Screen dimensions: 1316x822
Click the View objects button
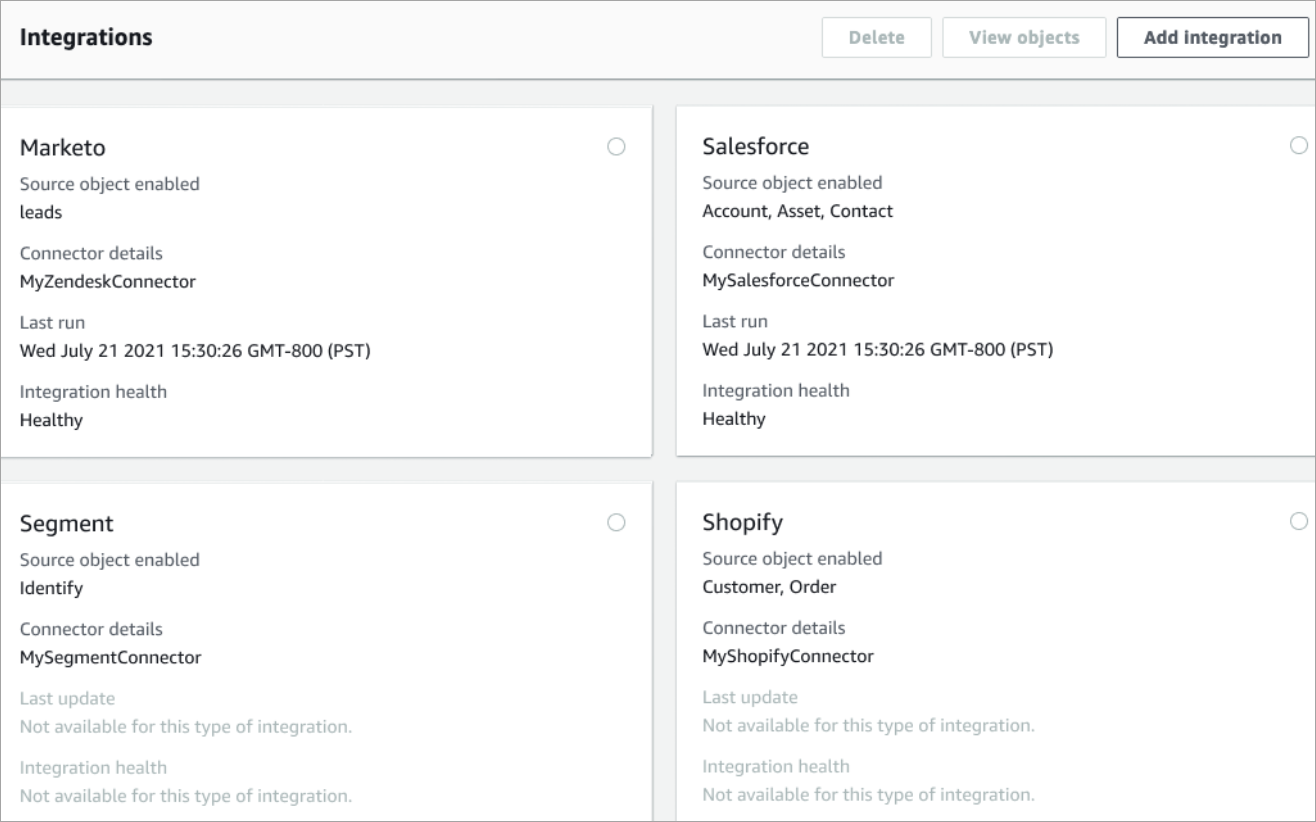pyautogui.click(x=1023, y=36)
